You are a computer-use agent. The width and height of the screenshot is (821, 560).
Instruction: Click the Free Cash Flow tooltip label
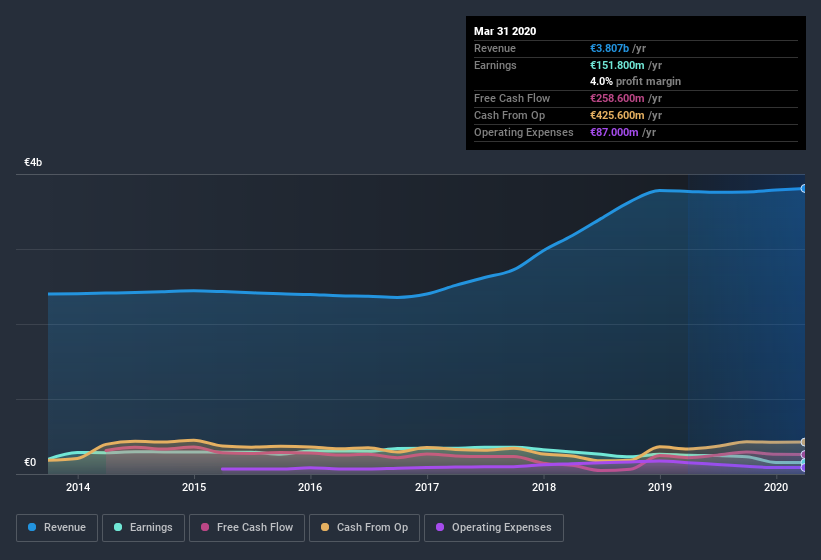512,98
